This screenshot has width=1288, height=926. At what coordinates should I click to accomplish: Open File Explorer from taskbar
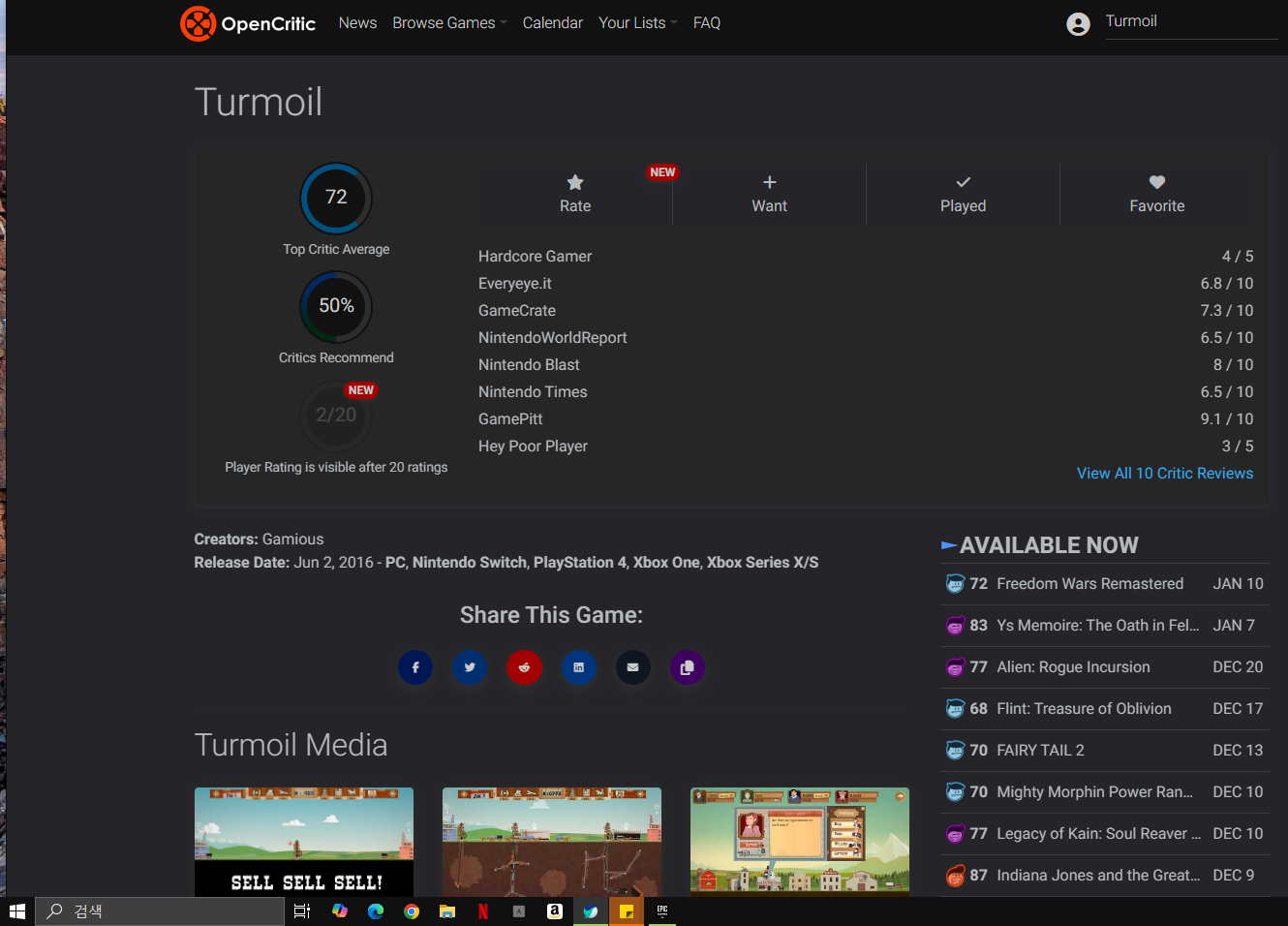[447, 911]
